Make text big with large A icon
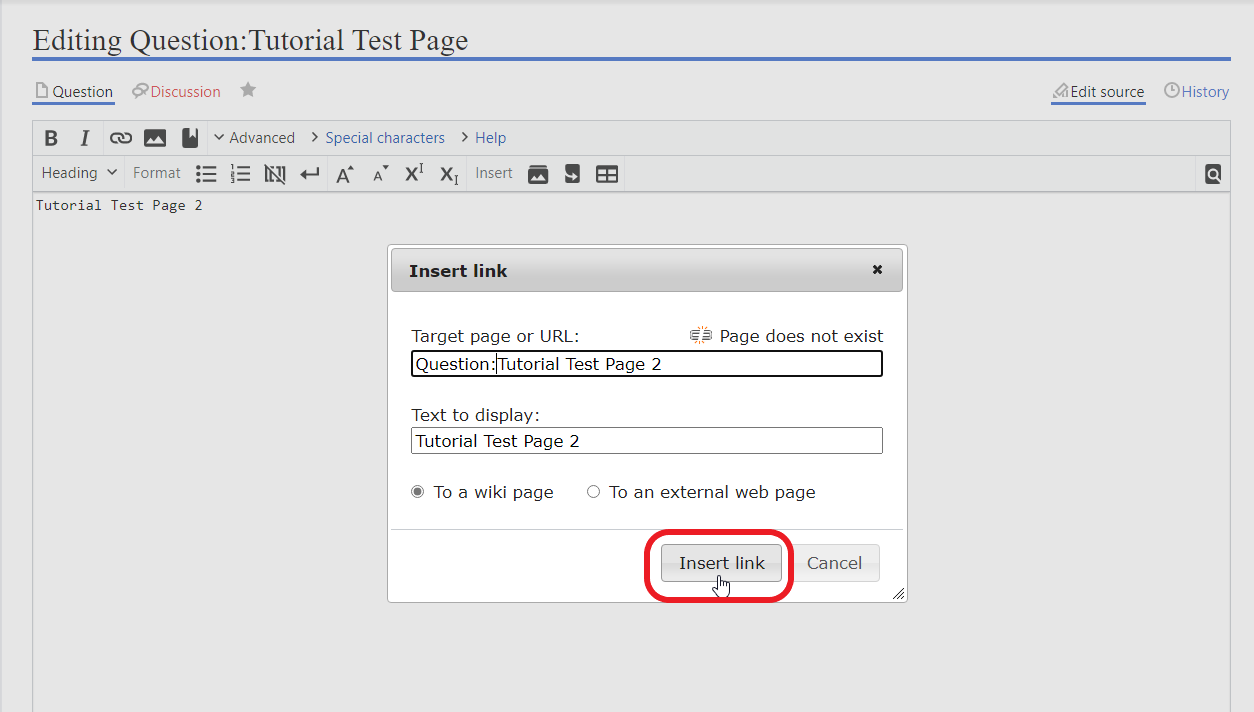 point(344,174)
